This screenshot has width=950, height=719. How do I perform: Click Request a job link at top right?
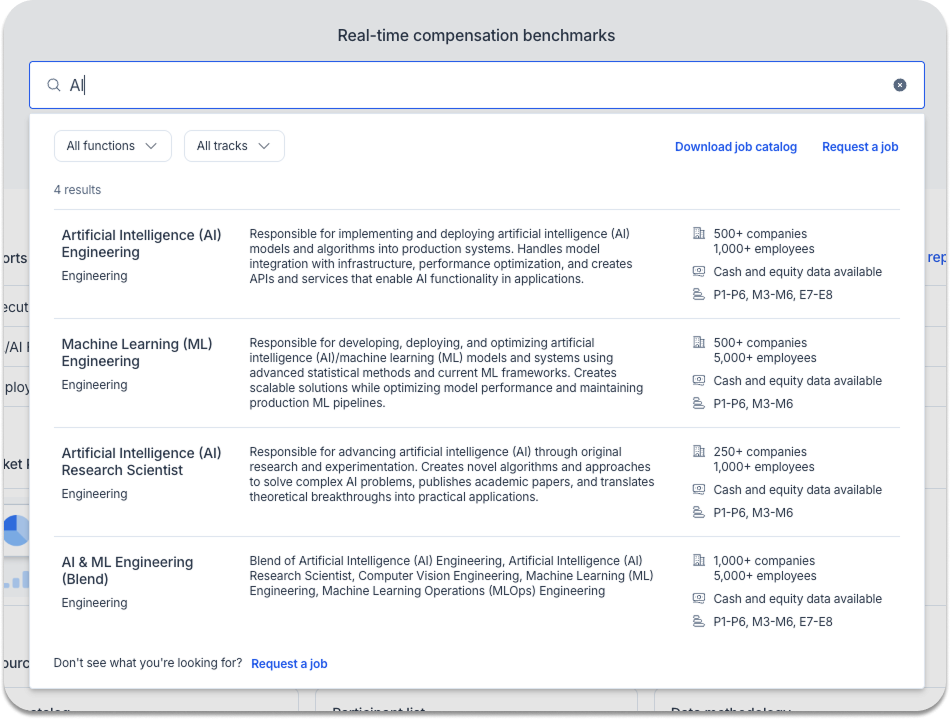point(860,147)
